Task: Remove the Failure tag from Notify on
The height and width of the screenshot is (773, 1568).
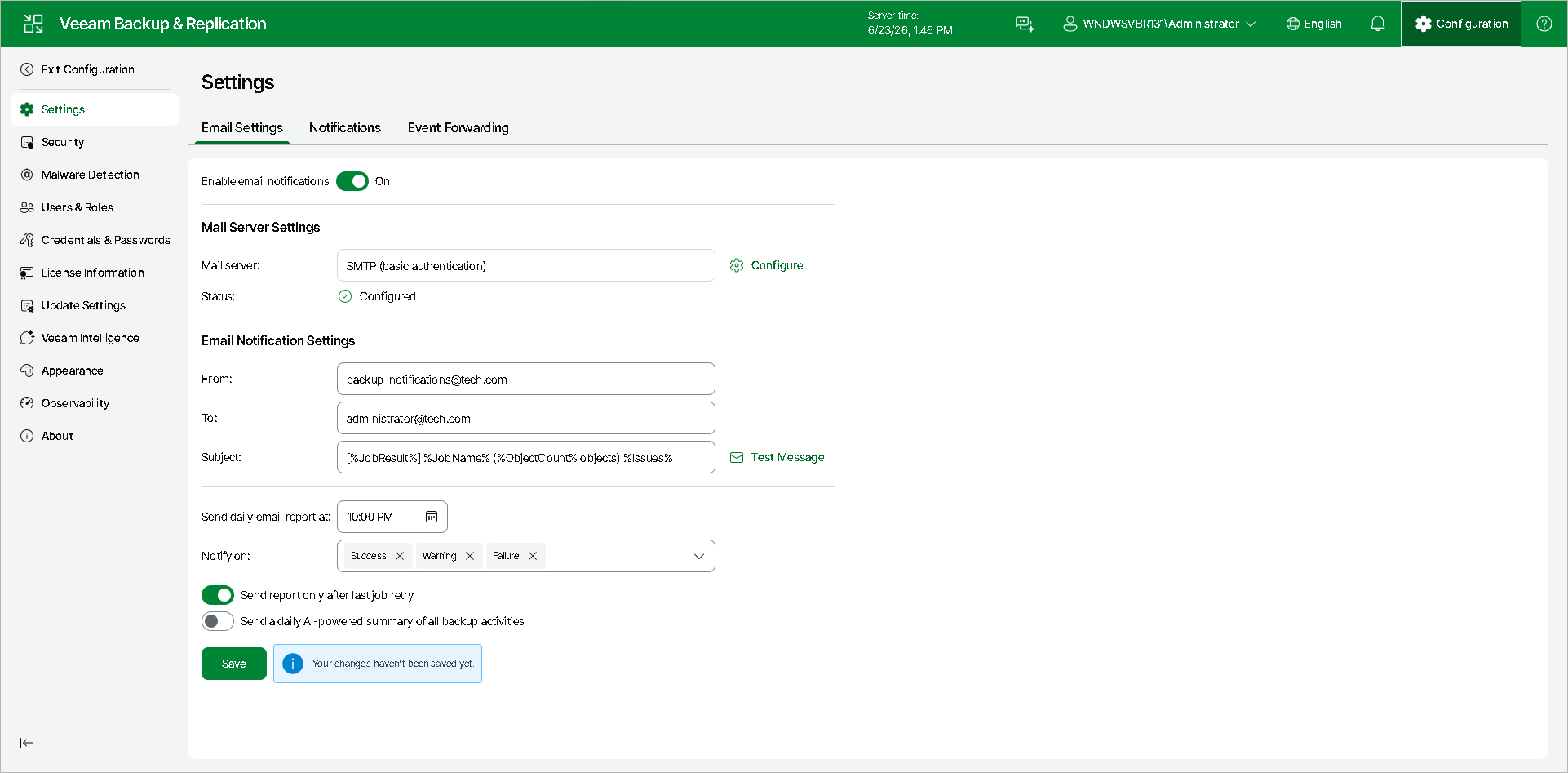Action: [533, 556]
